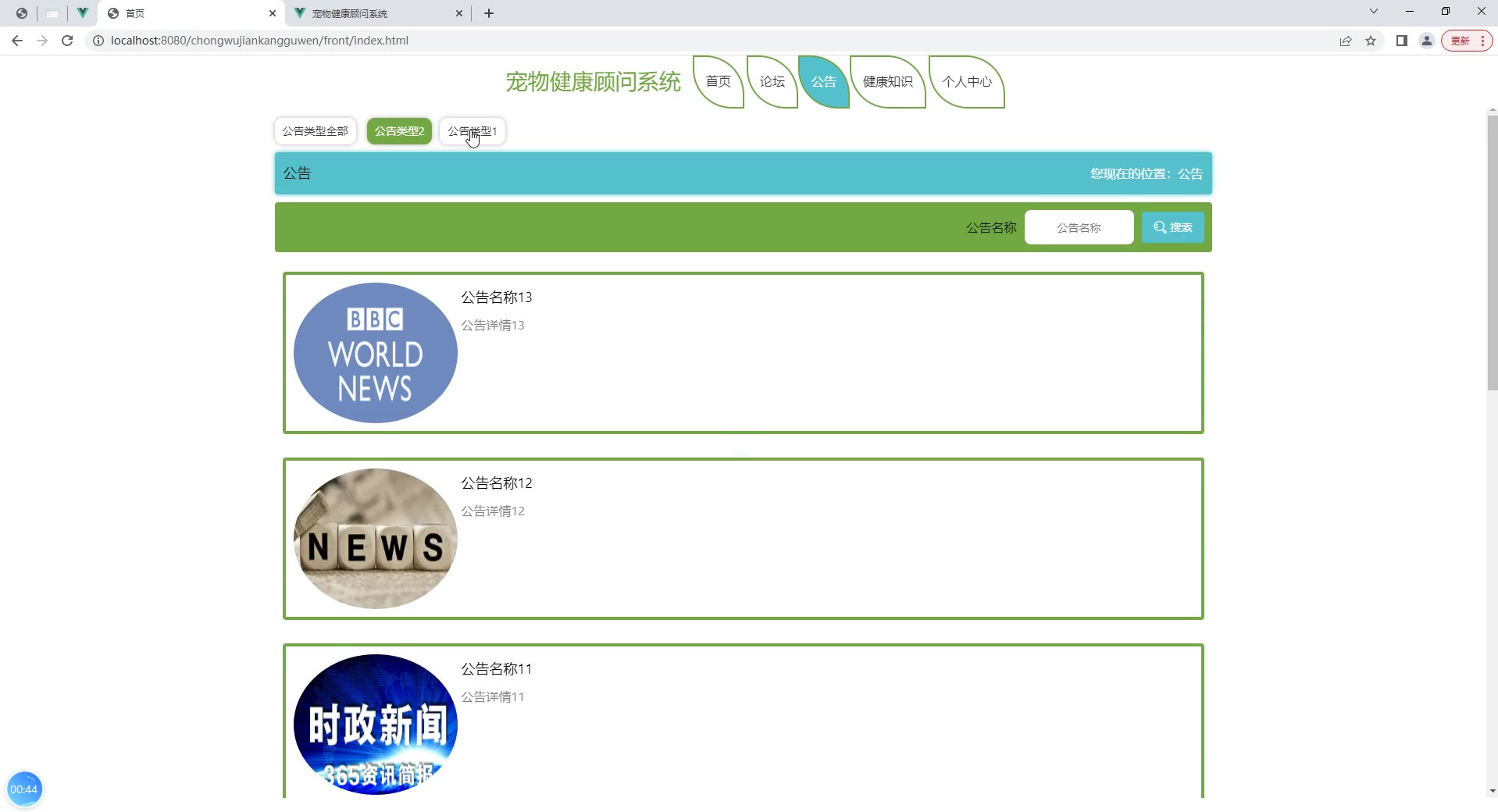Open announcement titled 公告名称13
Screen dimensions: 1498x812
pyautogui.click(x=497, y=297)
